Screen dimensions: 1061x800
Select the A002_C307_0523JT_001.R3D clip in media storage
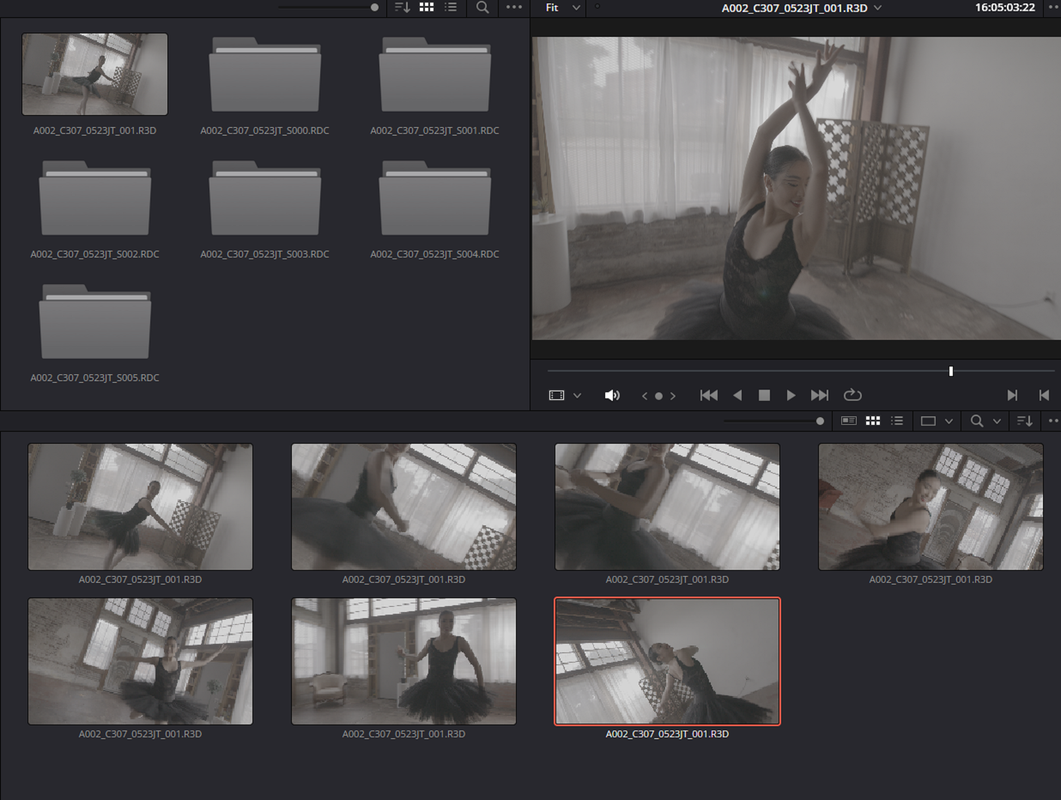point(95,74)
